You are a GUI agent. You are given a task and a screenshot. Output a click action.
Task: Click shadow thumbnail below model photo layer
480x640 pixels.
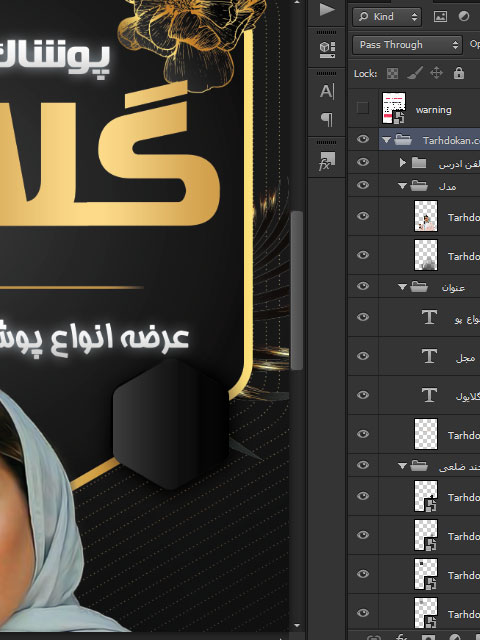[x=426, y=255]
